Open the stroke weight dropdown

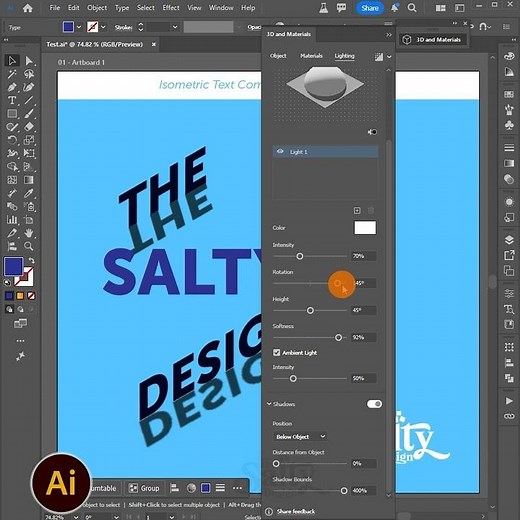[175, 27]
